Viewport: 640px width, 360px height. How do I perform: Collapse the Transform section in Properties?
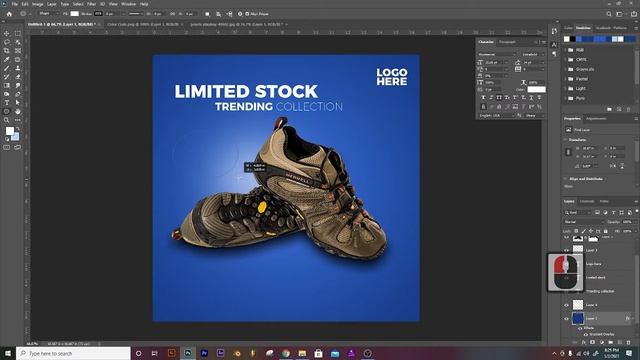566,140
